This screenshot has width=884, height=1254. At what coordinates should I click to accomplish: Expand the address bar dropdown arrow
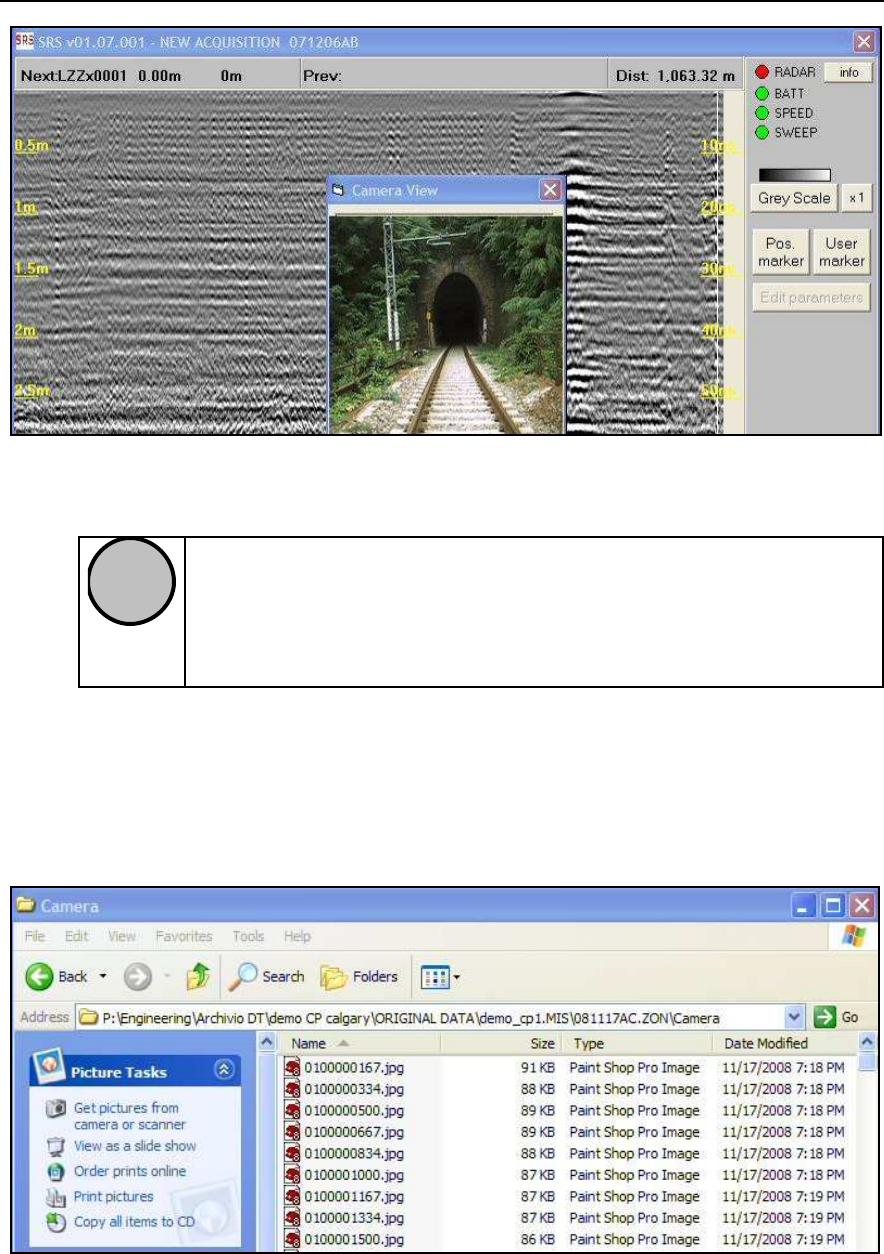click(795, 1017)
